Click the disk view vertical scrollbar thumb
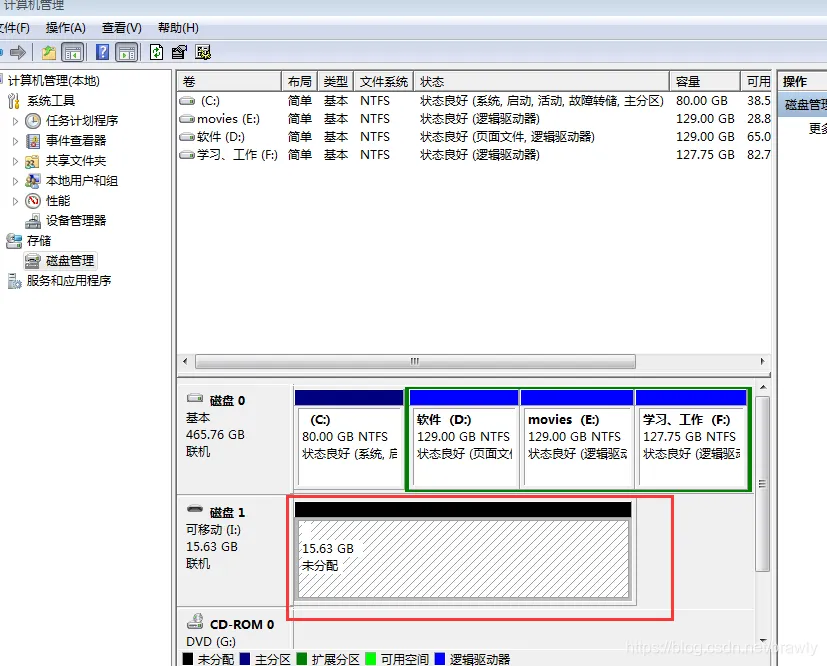Screen dimensions: 827x666 pyautogui.click(x=762, y=484)
